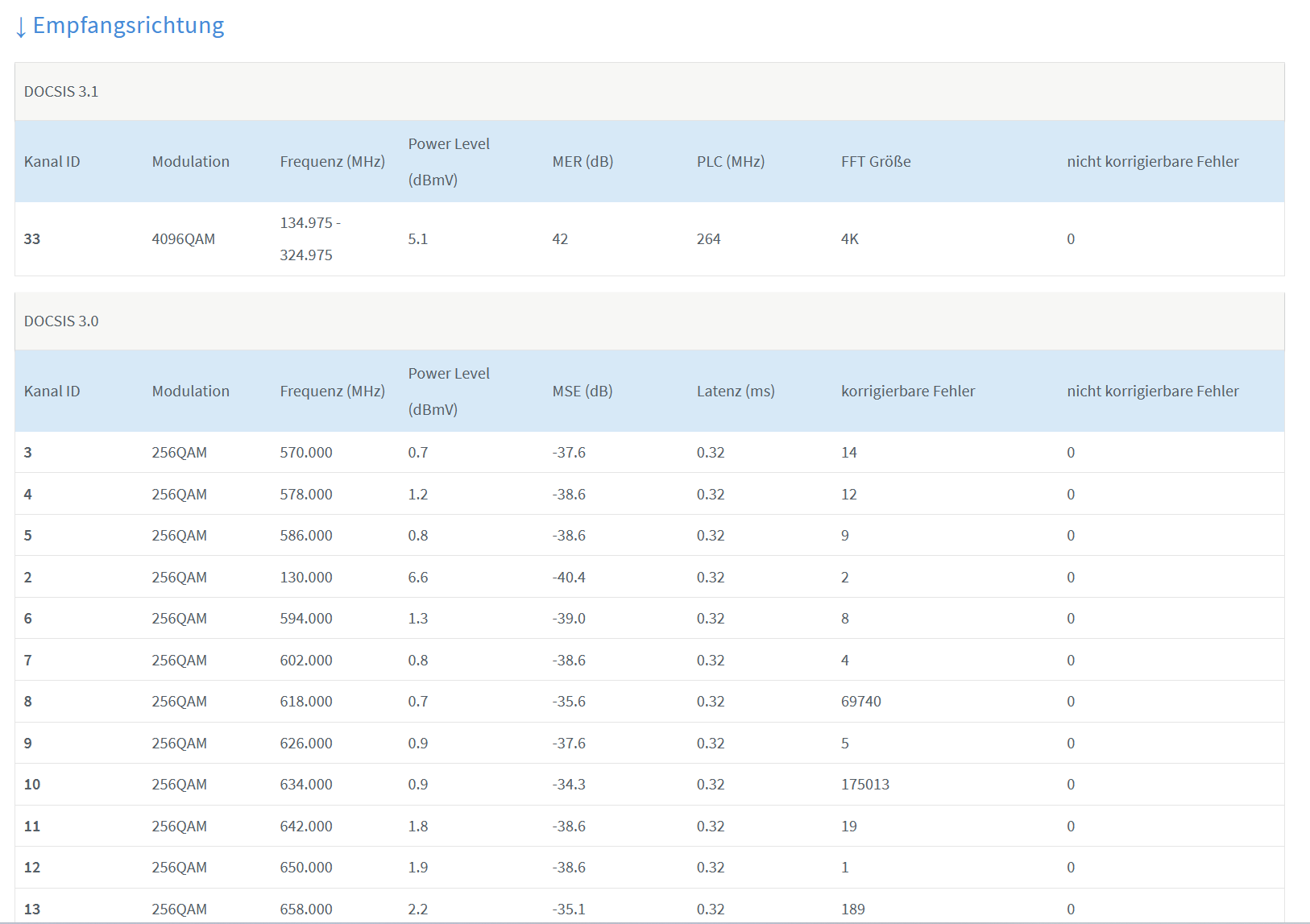Screen dimensions: 1310x924
Task: Select row with frequency 570.000
Action: (x=649, y=452)
